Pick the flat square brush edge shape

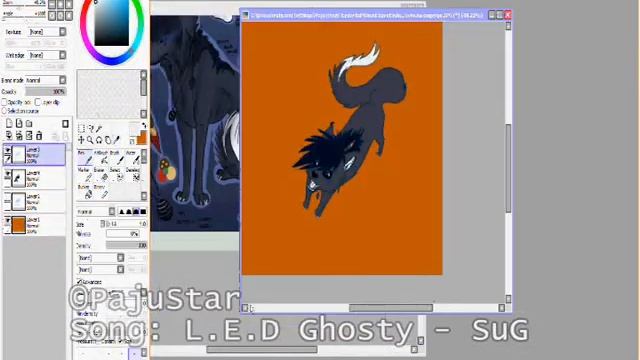point(143,211)
